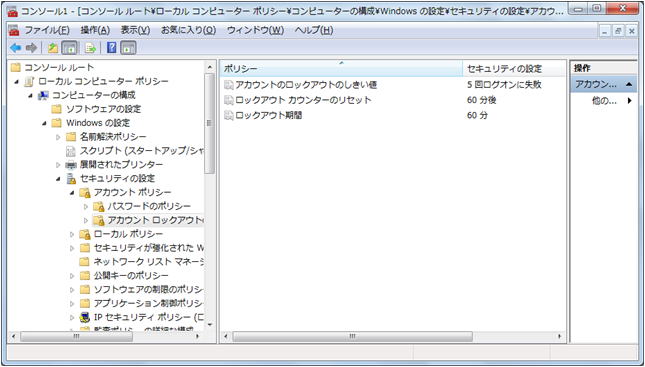
Task: Select ソフトウェアの設定 tree item
Action: tap(103, 109)
